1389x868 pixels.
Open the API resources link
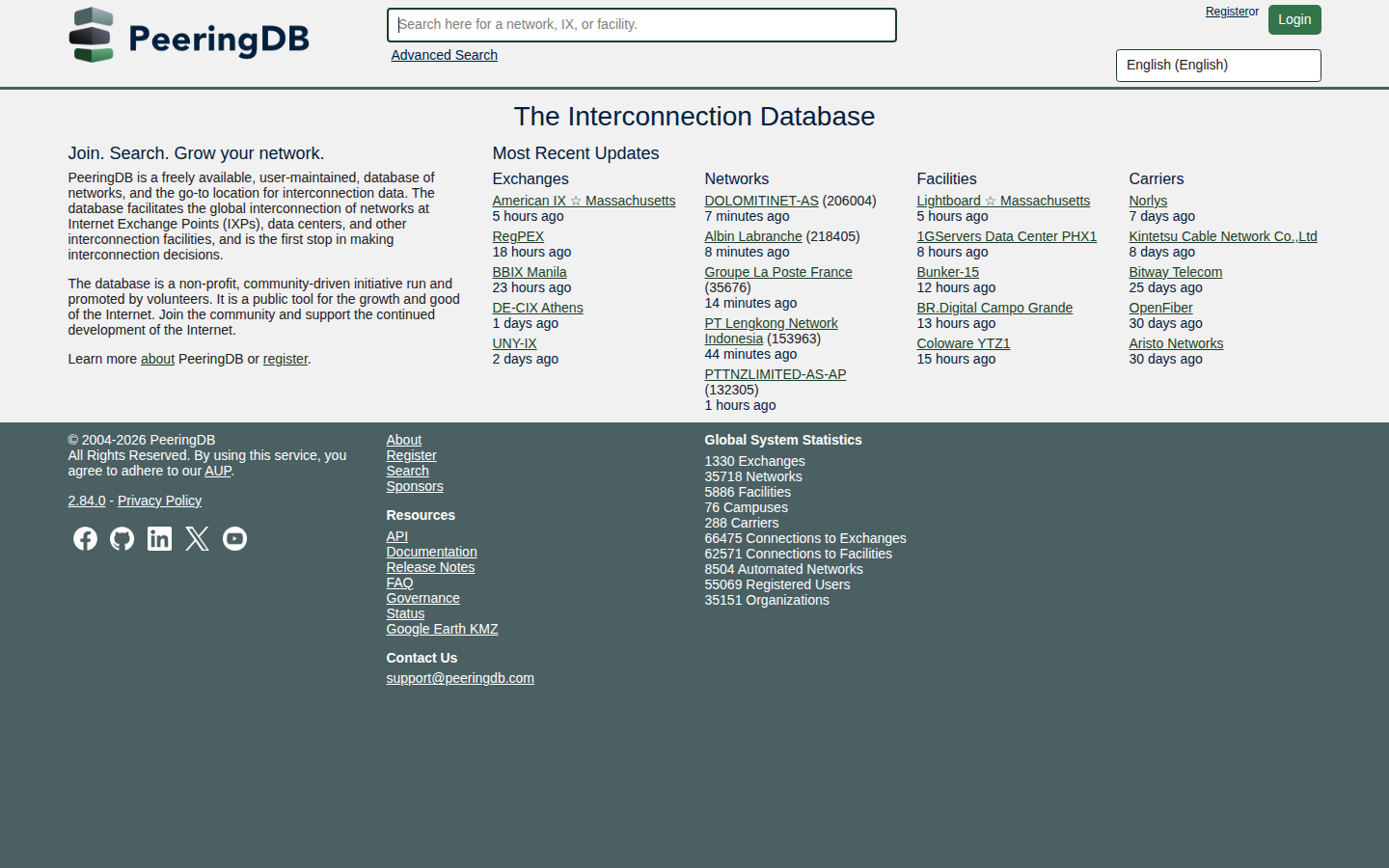pos(397,536)
